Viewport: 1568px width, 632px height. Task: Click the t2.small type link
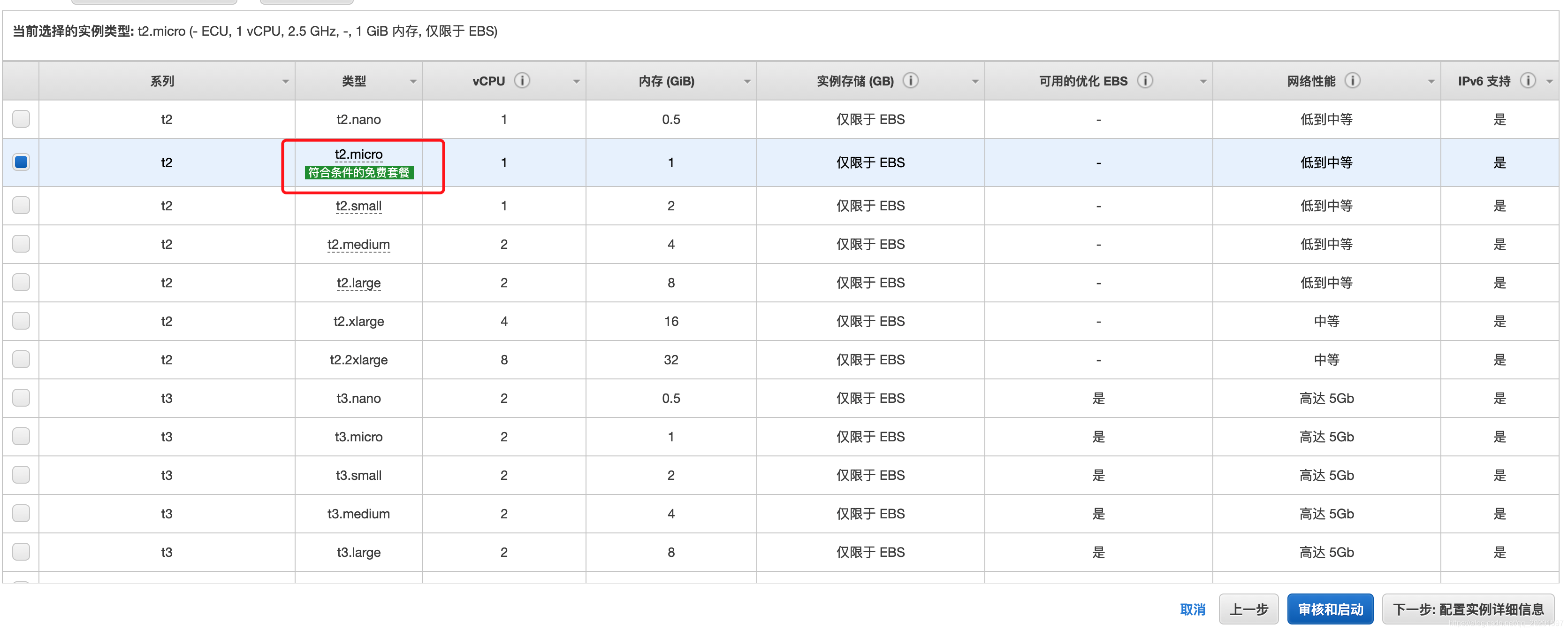[358, 206]
